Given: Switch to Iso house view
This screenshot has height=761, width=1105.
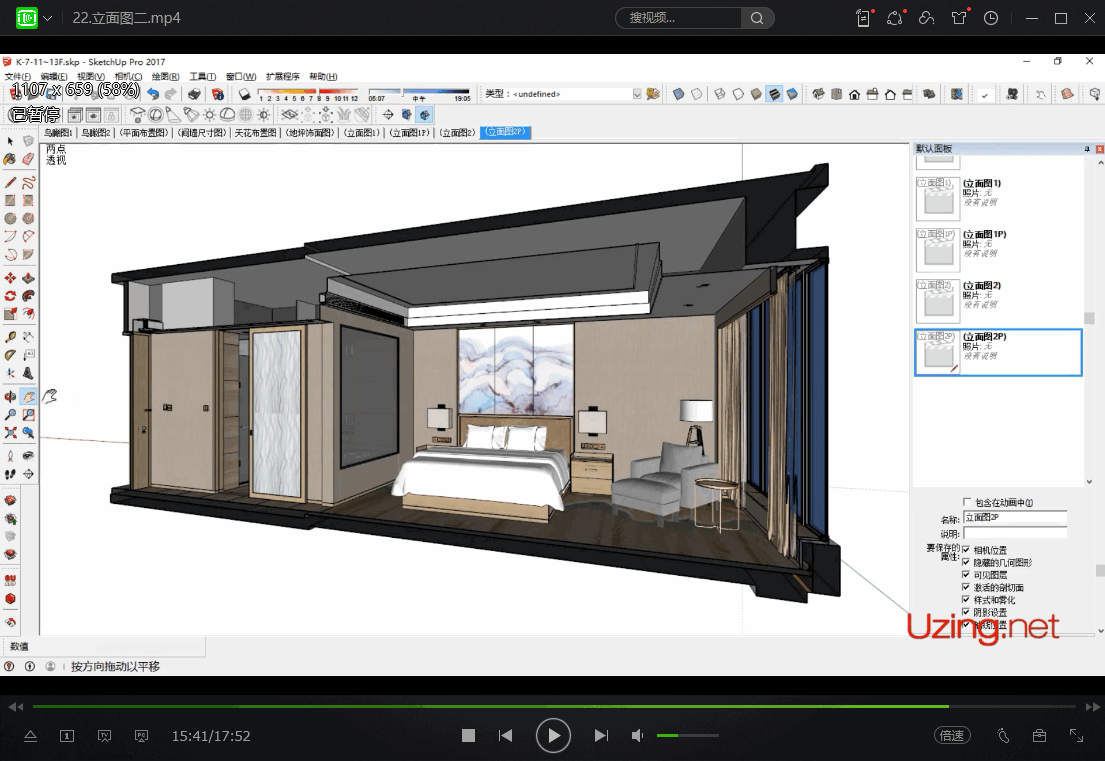Looking at the screenshot, I should tap(818, 94).
